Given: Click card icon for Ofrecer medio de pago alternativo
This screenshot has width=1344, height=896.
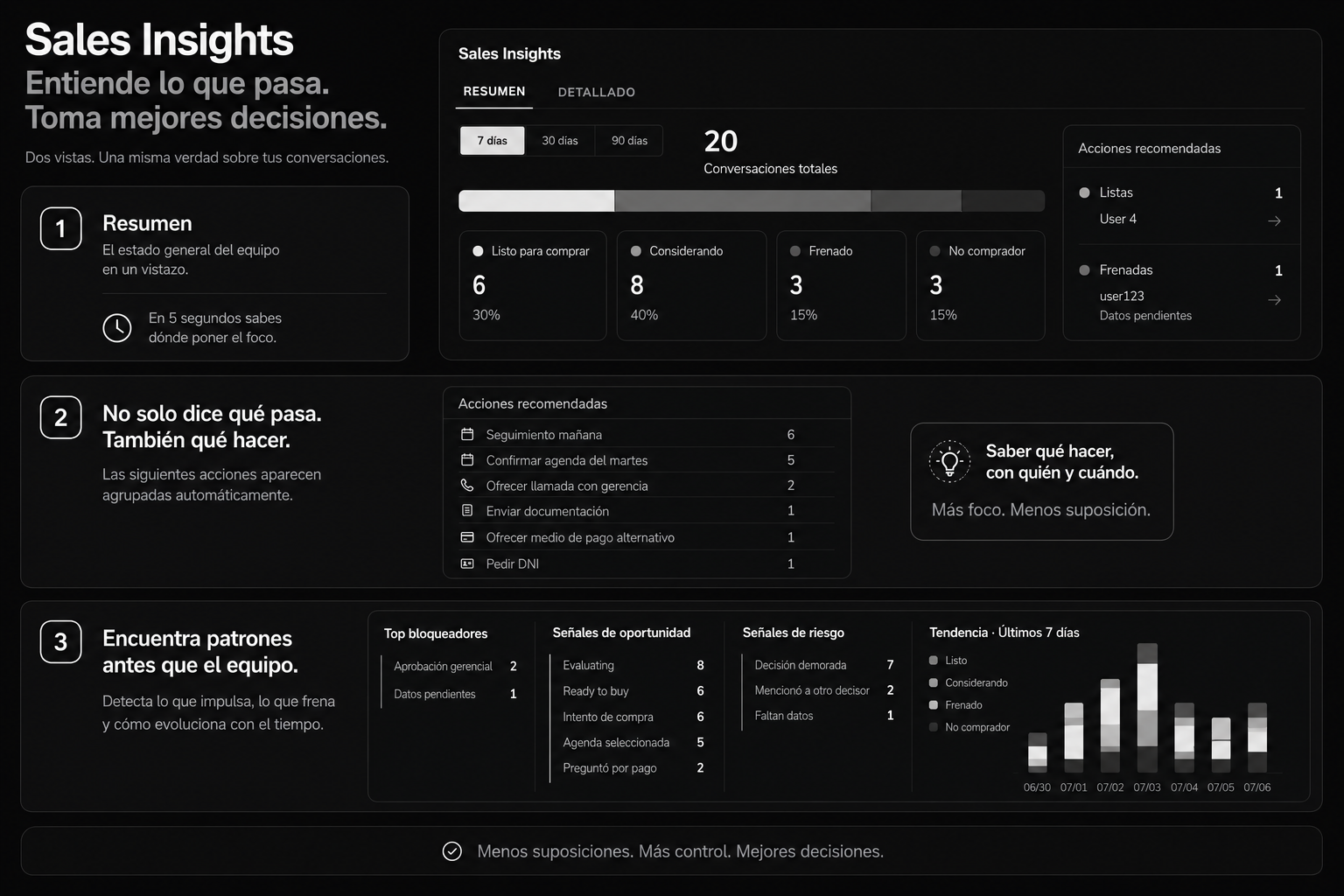Looking at the screenshot, I should click(467, 536).
